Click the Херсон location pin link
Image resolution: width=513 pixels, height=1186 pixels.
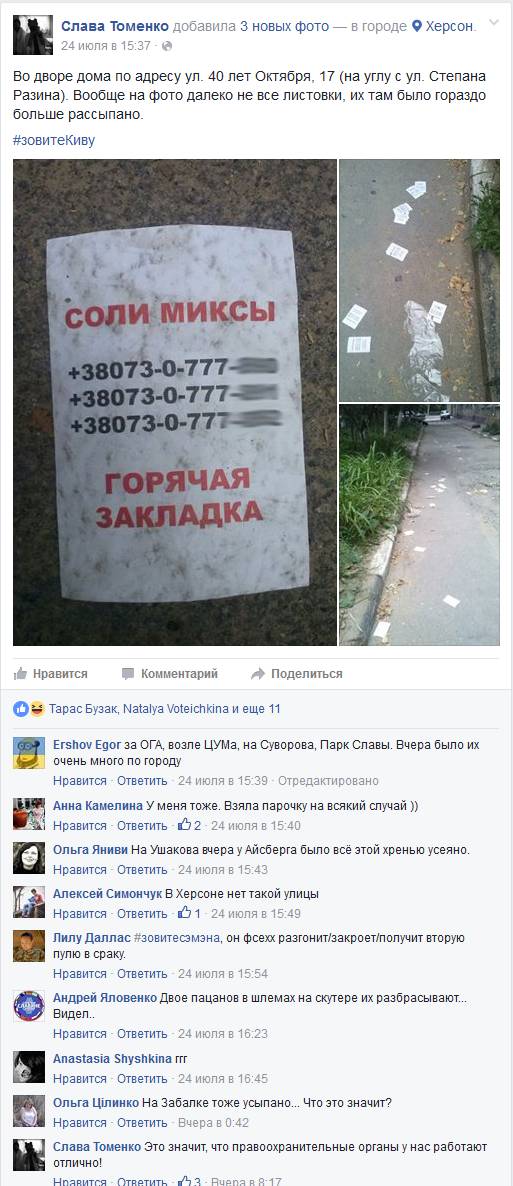443,26
